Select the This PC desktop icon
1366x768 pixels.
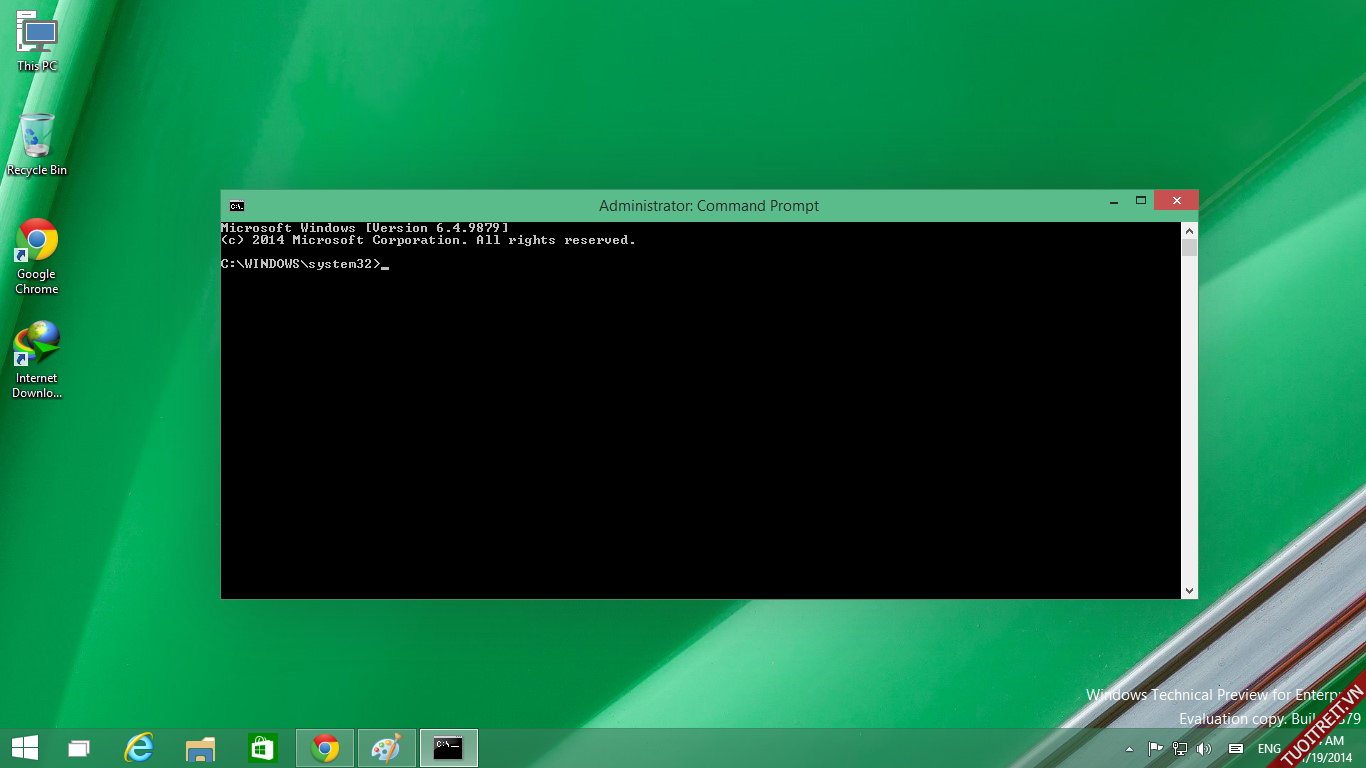(x=37, y=42)
